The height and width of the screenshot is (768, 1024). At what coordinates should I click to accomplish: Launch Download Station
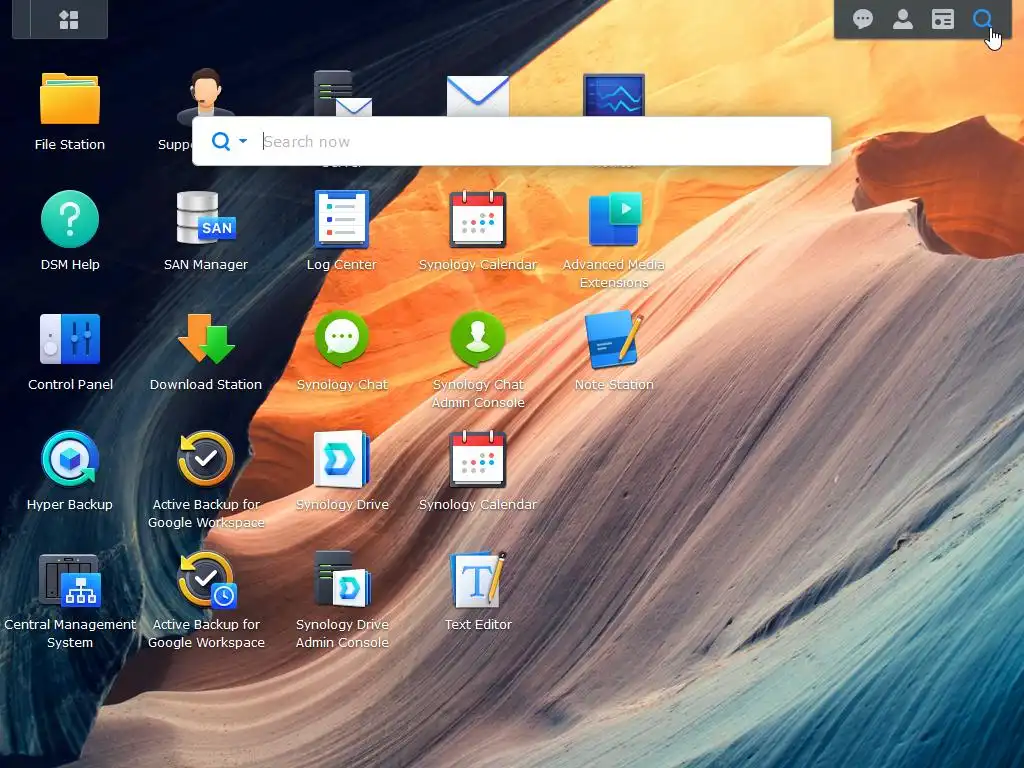click(x=206, y=339)
